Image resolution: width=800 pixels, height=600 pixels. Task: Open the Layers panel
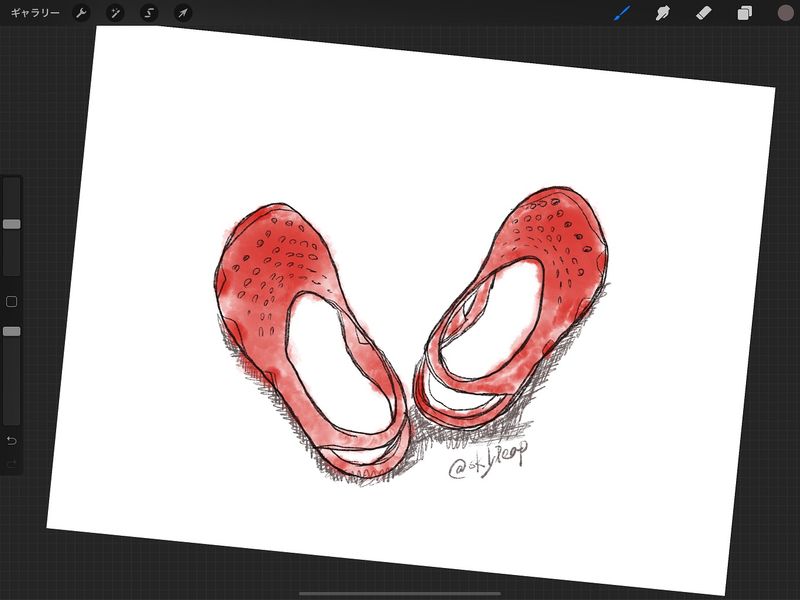point(745,13)
